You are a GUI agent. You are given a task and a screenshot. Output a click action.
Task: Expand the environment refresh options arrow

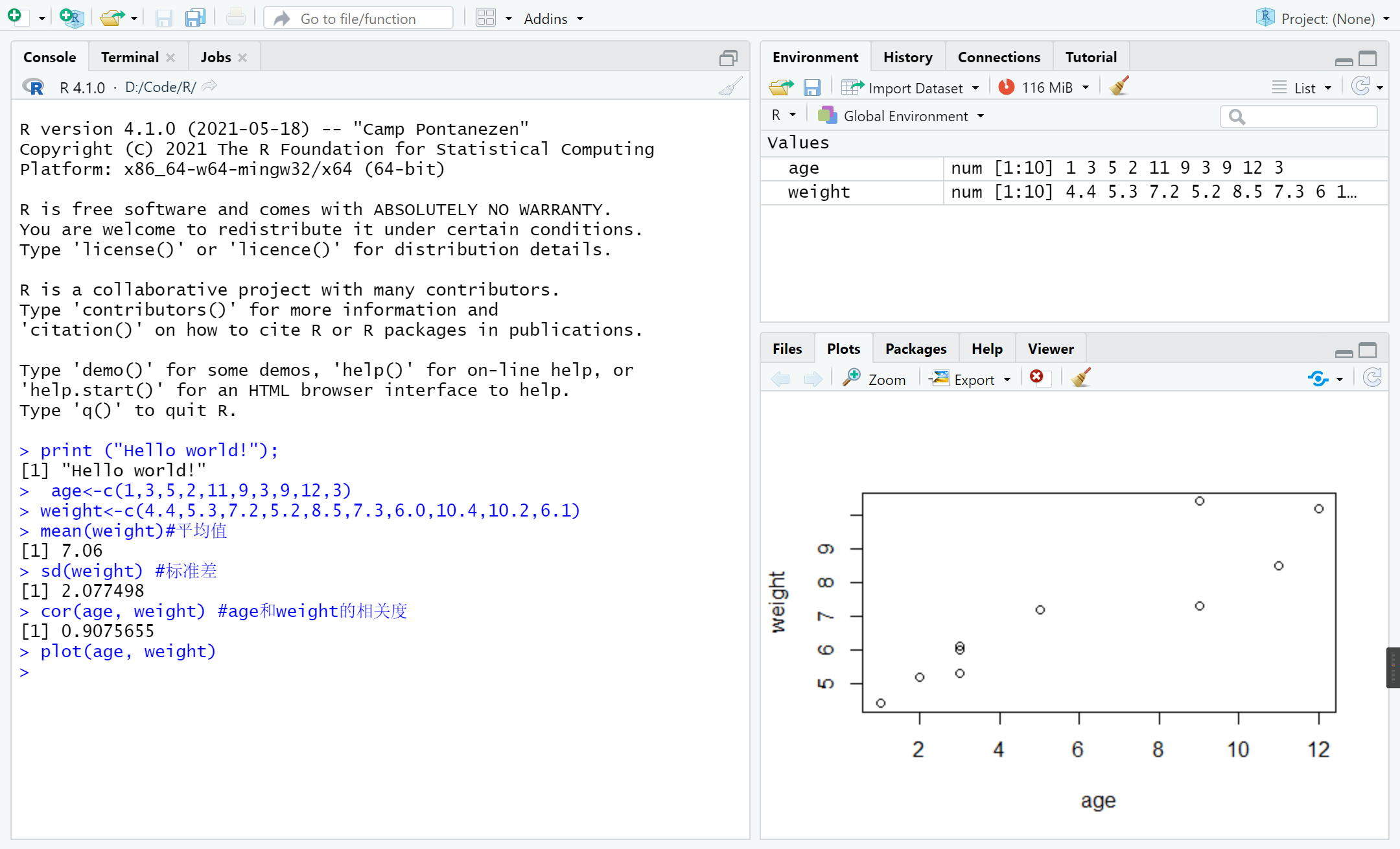pyautogui.click(x=1380, y=87)
